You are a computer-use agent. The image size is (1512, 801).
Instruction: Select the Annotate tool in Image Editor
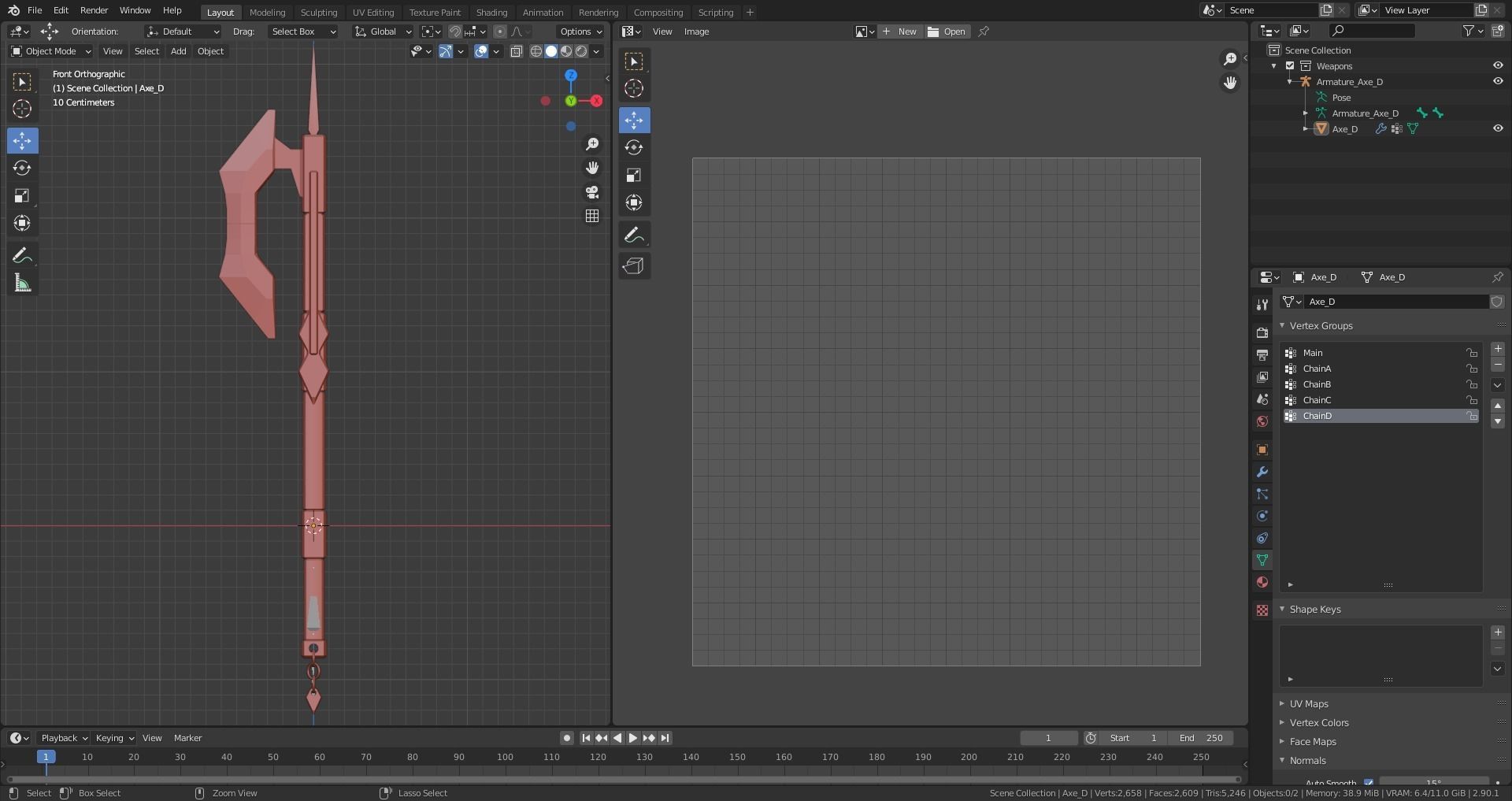(634, 235)
